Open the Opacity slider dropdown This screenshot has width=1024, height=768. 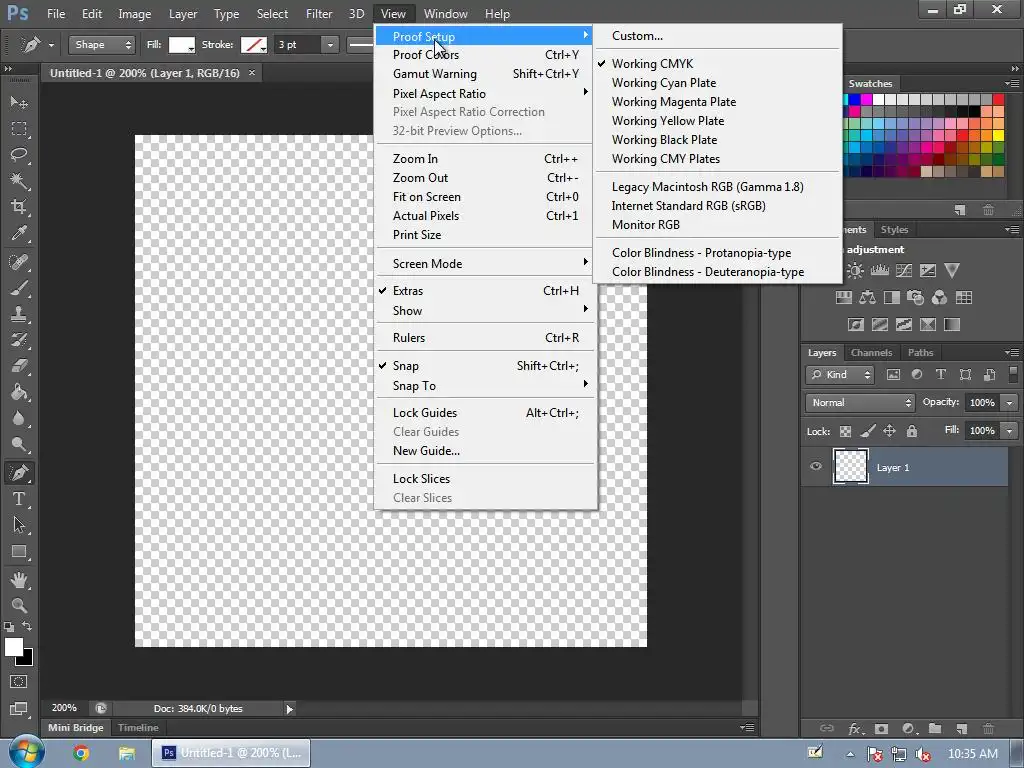[x=1010, y=403]
